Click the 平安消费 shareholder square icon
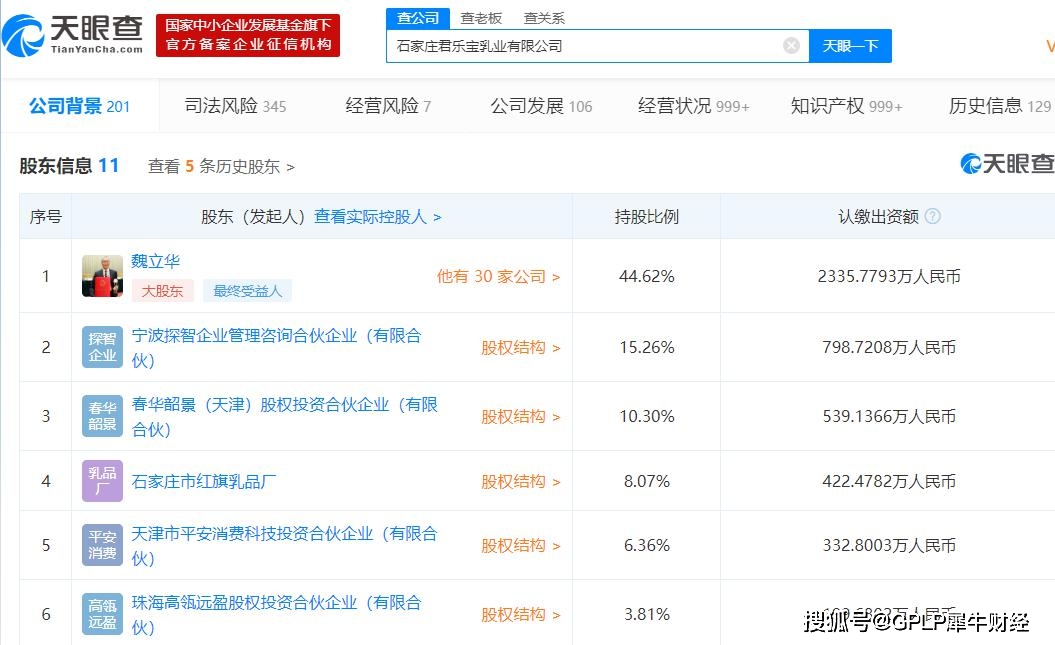The width and height of the screenshot is (1055, 645). (101, 546)
